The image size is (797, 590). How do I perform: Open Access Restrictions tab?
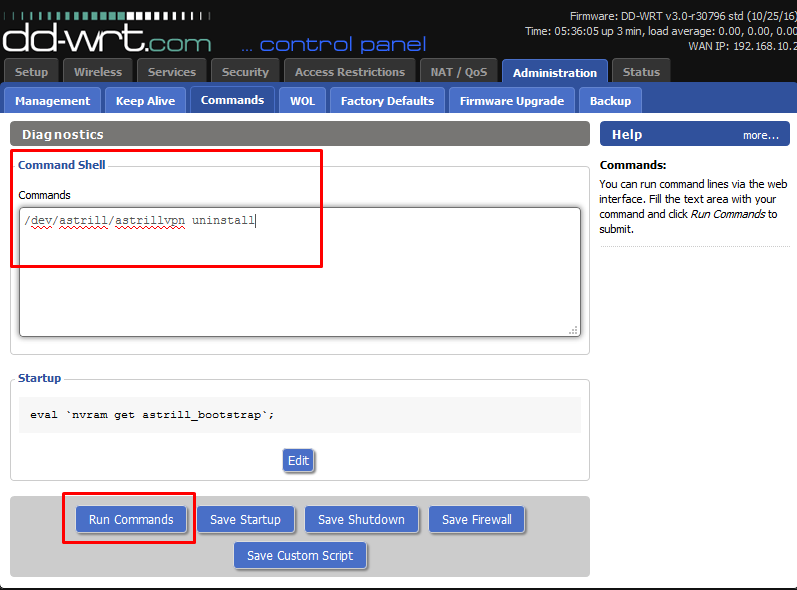click(350, 72)
